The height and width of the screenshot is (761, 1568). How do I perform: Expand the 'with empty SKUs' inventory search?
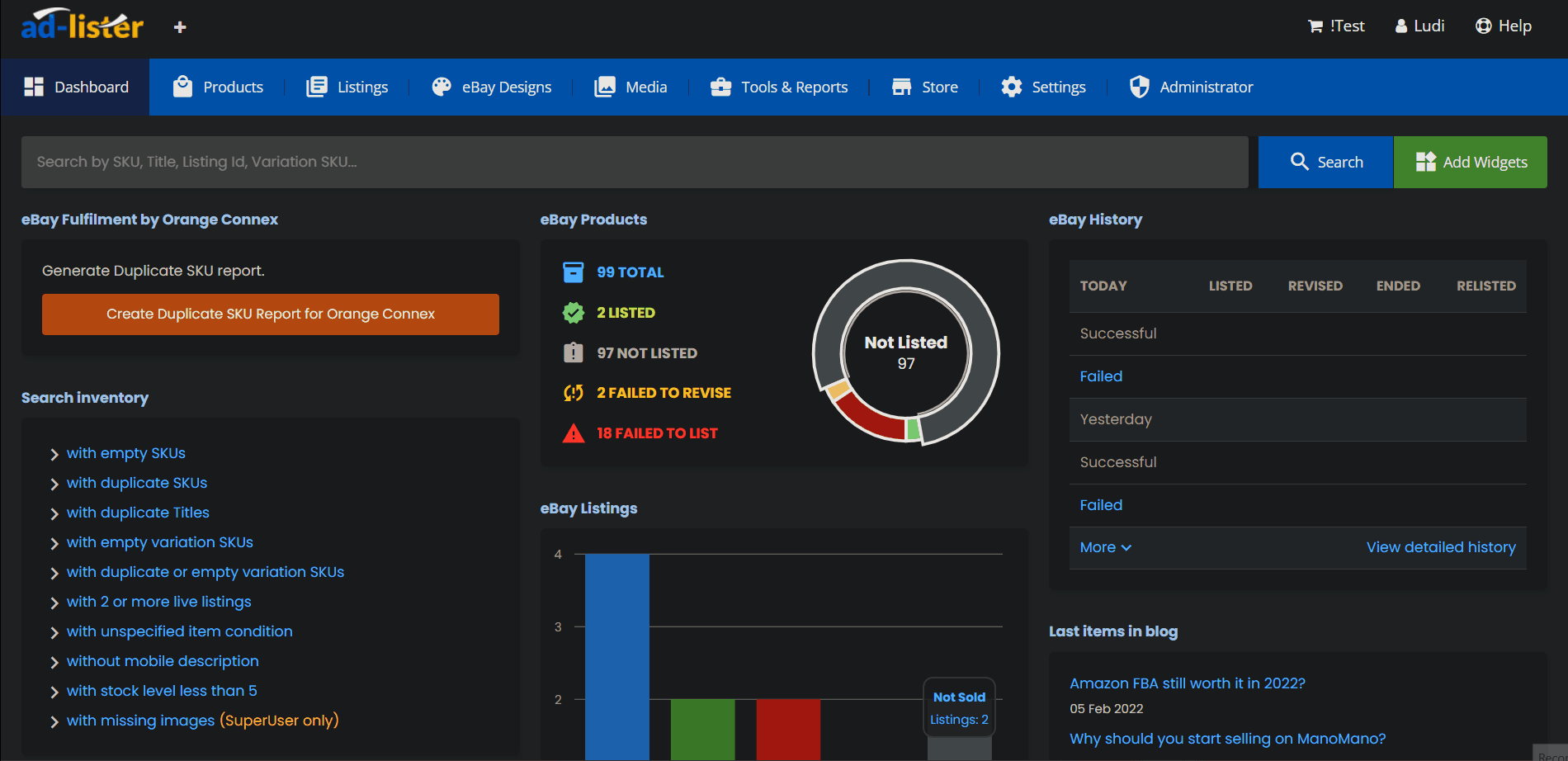(x=125, y=453)
